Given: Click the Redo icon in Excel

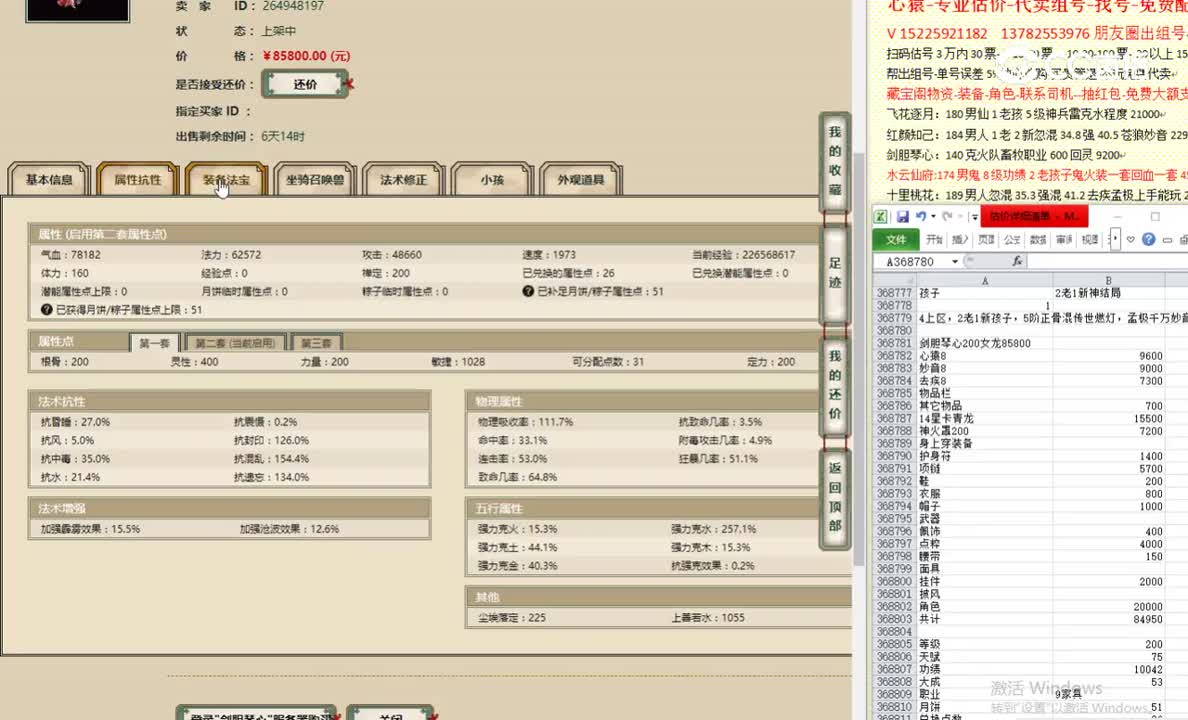Looking at the screenshot, I should (948, 218).
